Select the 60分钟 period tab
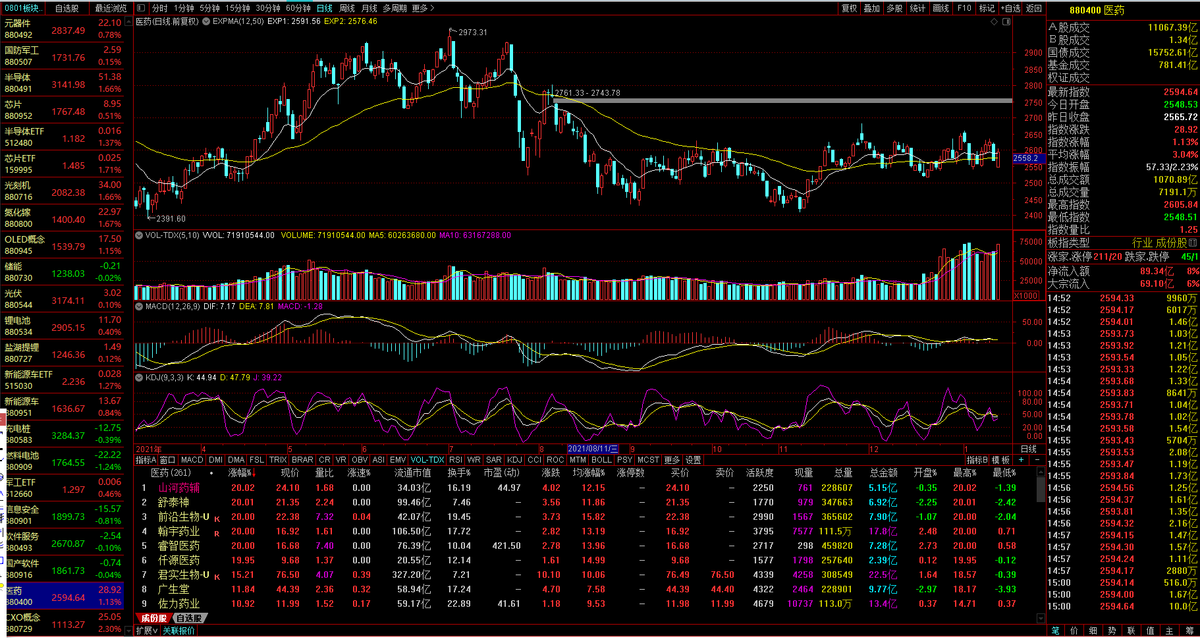Image resolution: width=1200 pixels, height=638 pixels. coord(298,7)
